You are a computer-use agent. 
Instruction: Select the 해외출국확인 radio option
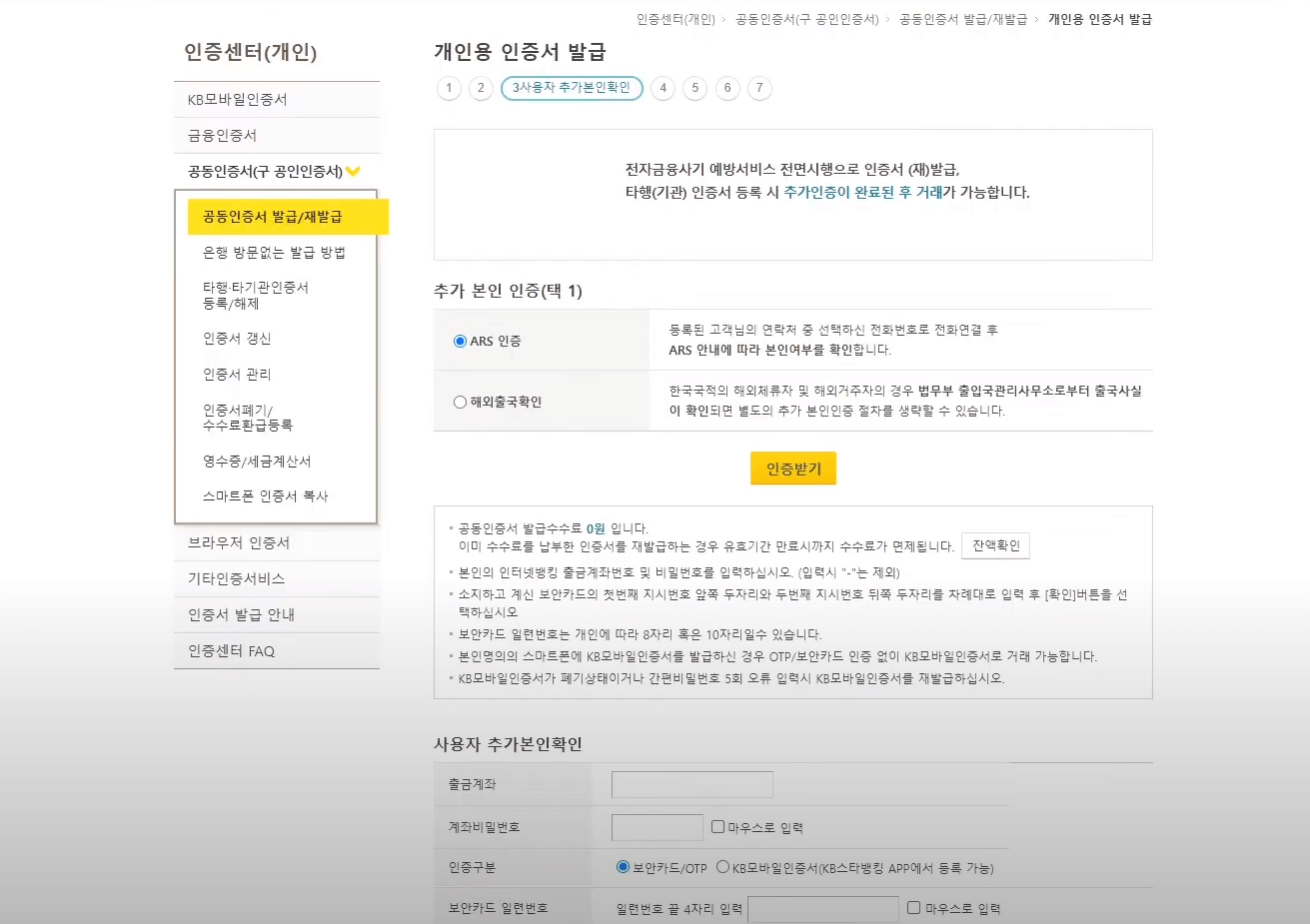(x=460, y=402)
